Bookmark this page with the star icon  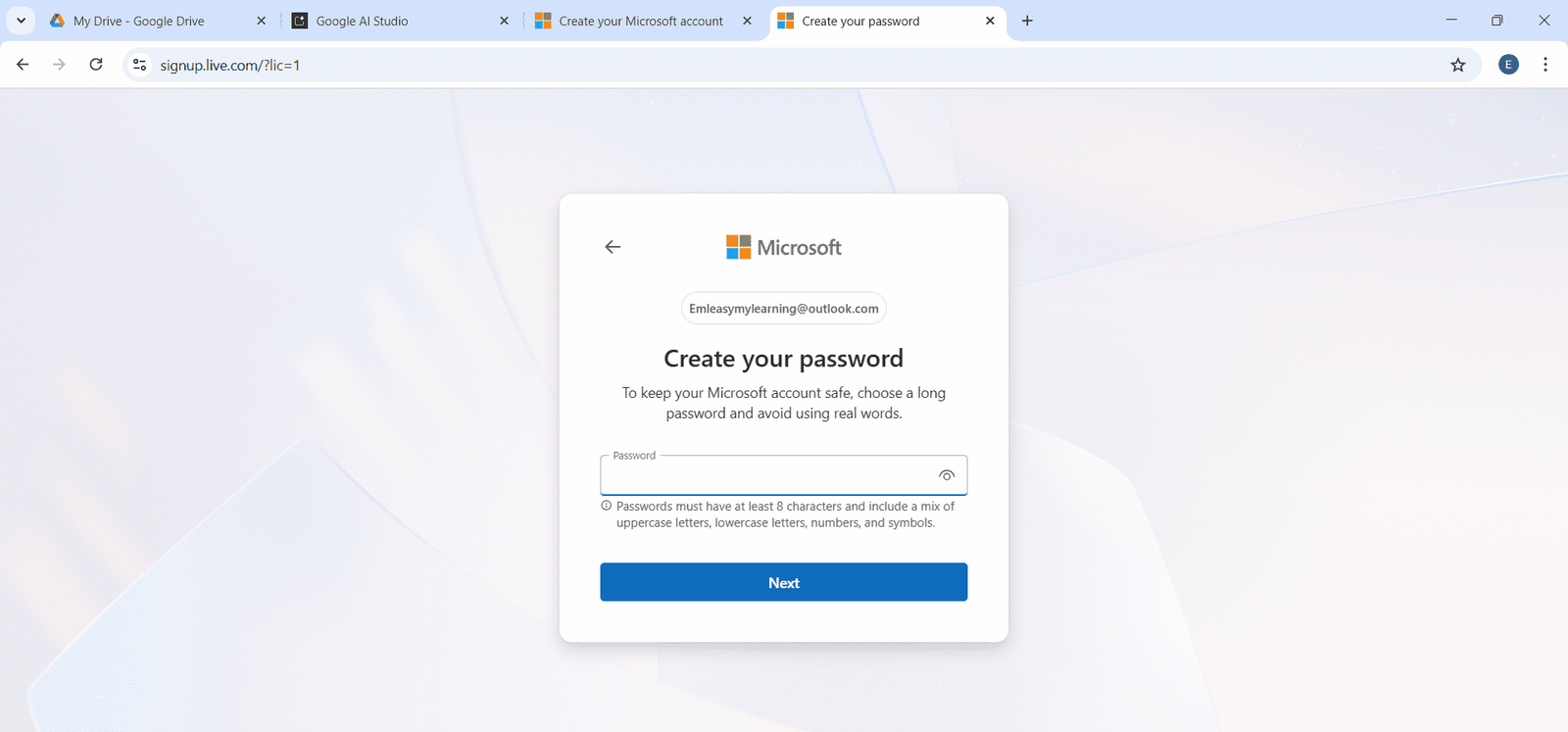pos(1458,65)
